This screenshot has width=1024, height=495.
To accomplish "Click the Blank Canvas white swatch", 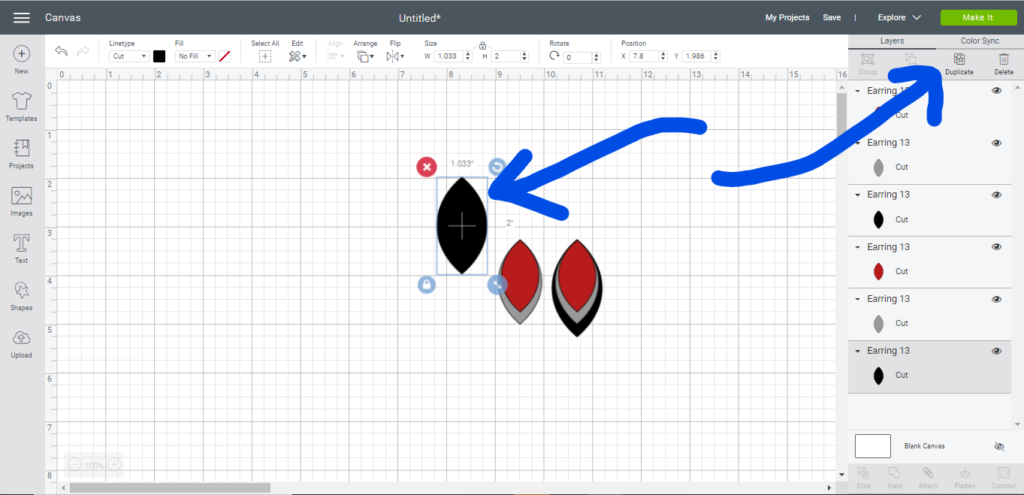I will click(x=872, y=446).
